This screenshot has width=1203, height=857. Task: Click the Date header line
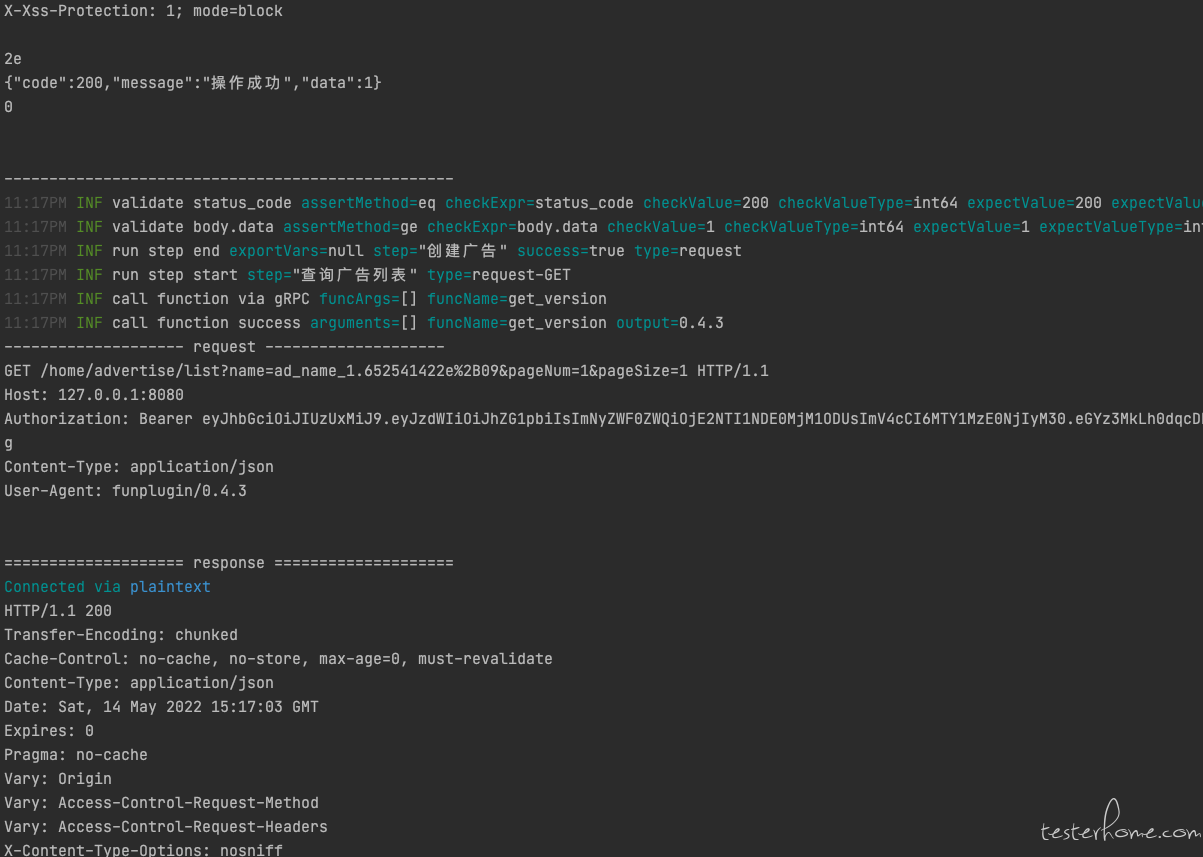(161, 707)
